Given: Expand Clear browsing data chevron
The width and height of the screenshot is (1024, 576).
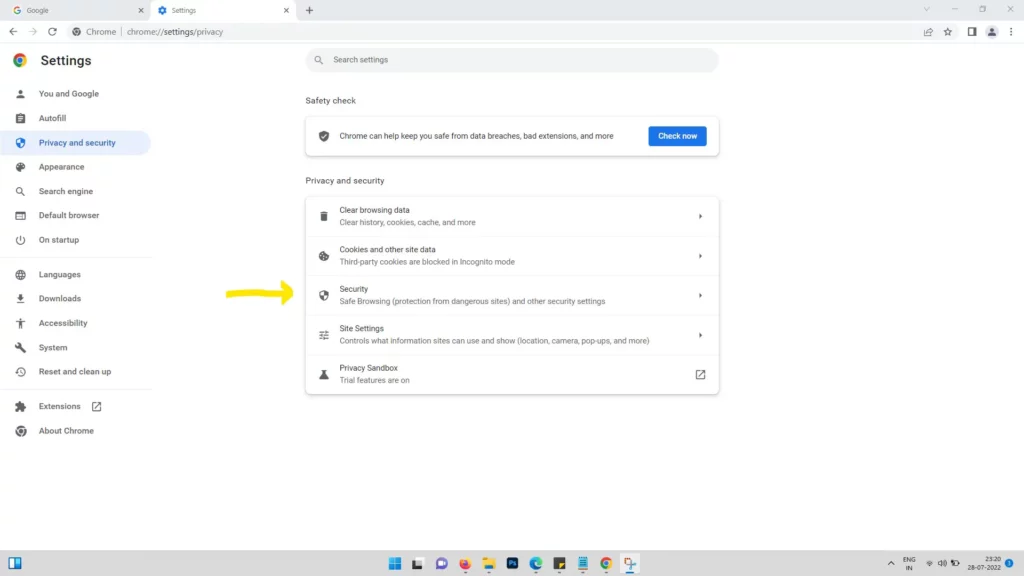Looking at the screenshot, I should click(x=700, y=216).
